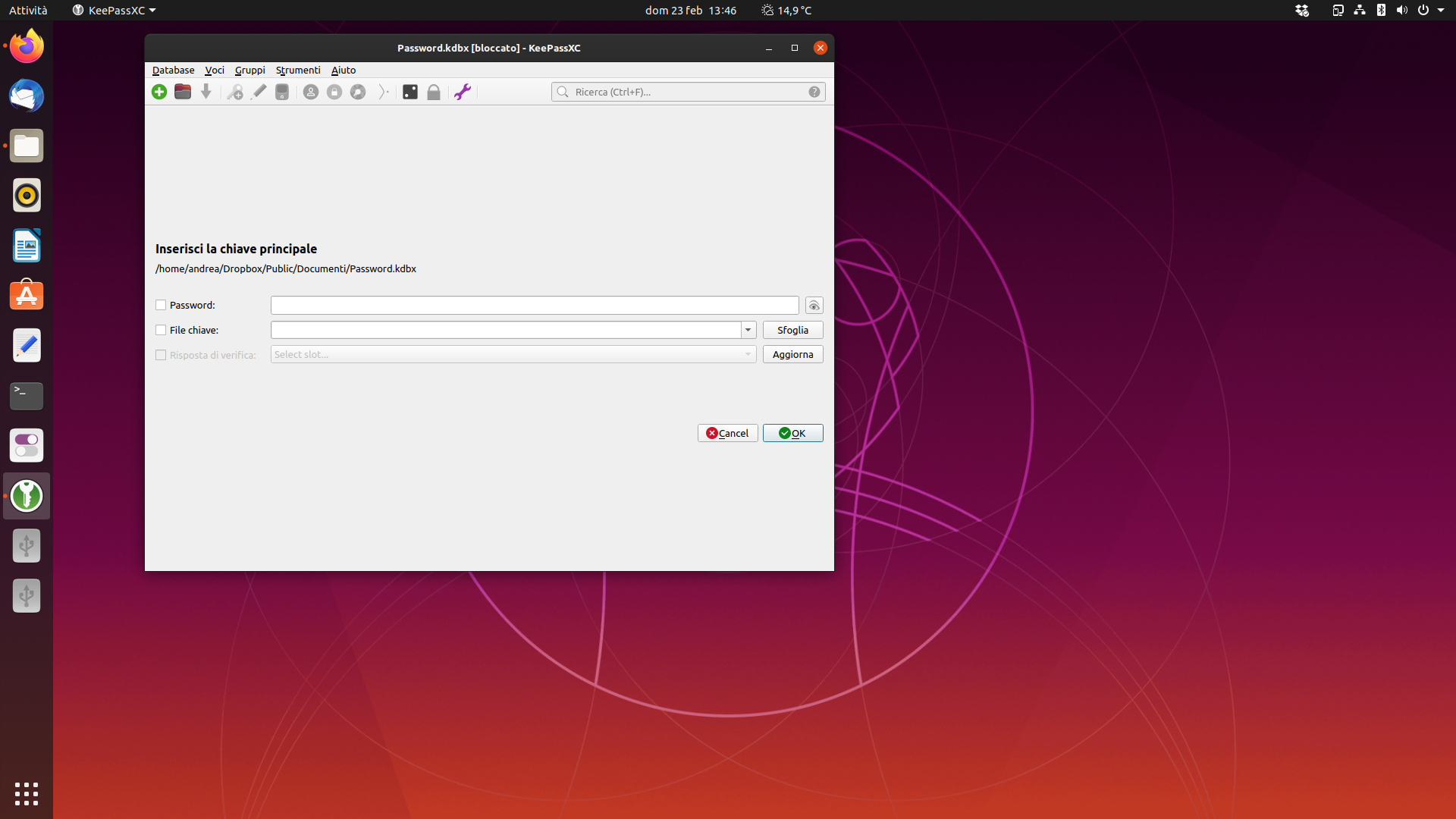The image size is (1456, 819).
Task: Open an existing database via the folder icon
Action: click(x=182, y=92)
